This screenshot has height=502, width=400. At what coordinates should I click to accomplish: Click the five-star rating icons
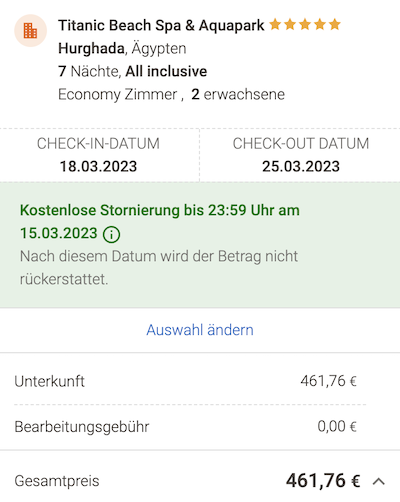coord(305,25)
